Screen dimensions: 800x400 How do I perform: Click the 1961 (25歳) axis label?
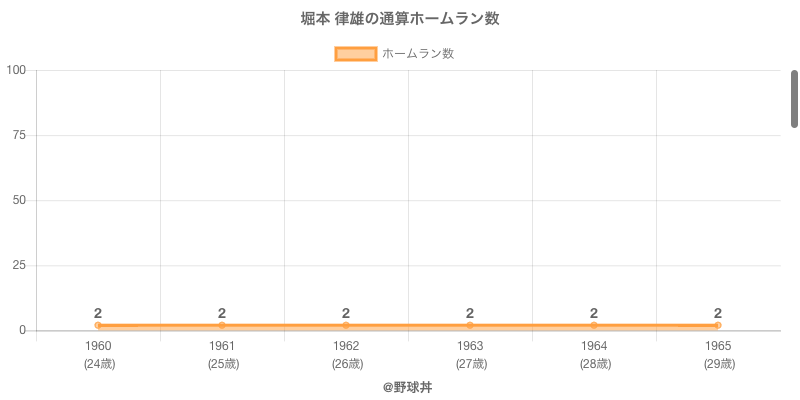222,355
